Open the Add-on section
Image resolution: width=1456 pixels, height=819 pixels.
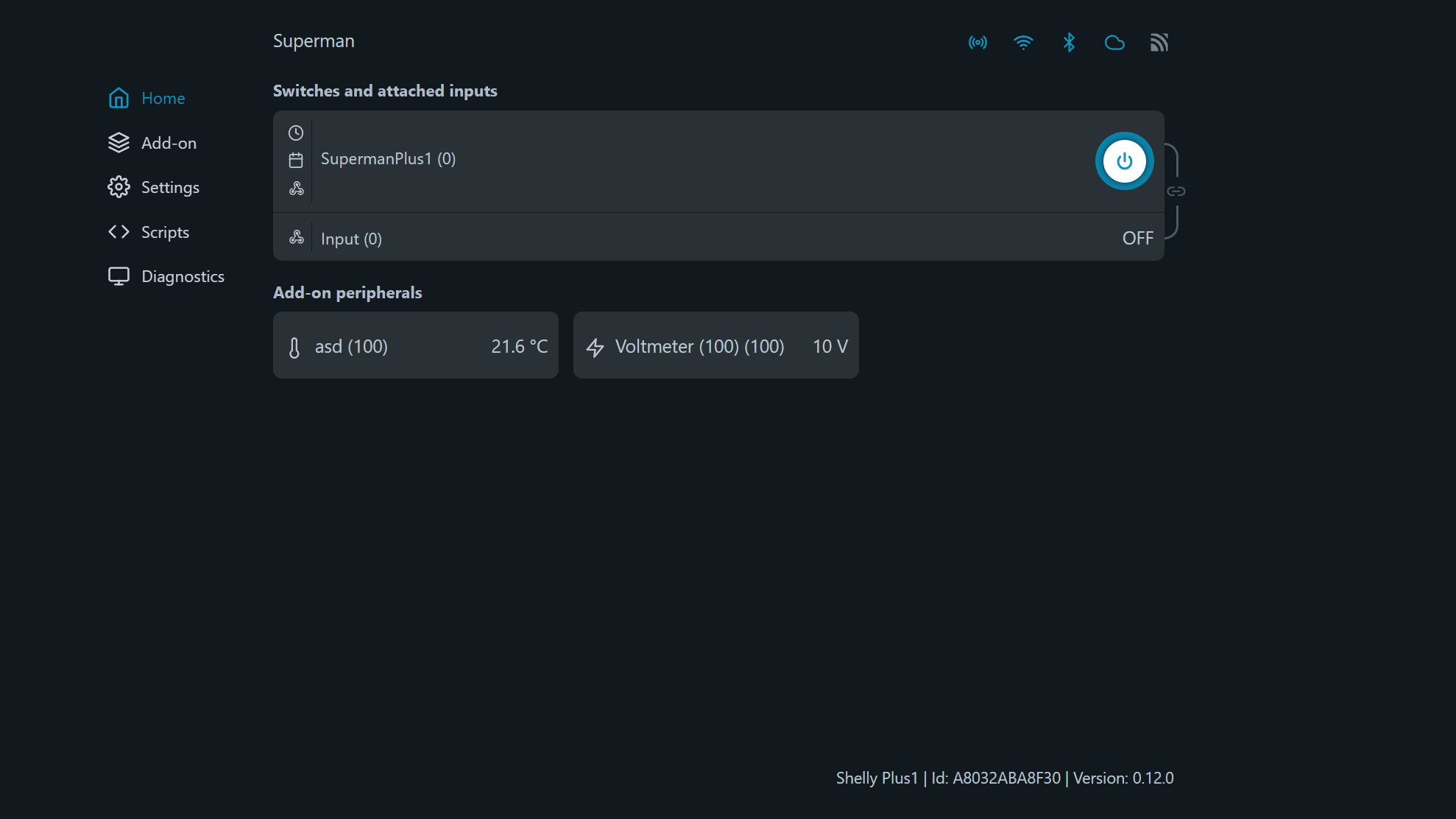[x=169, y=142]
